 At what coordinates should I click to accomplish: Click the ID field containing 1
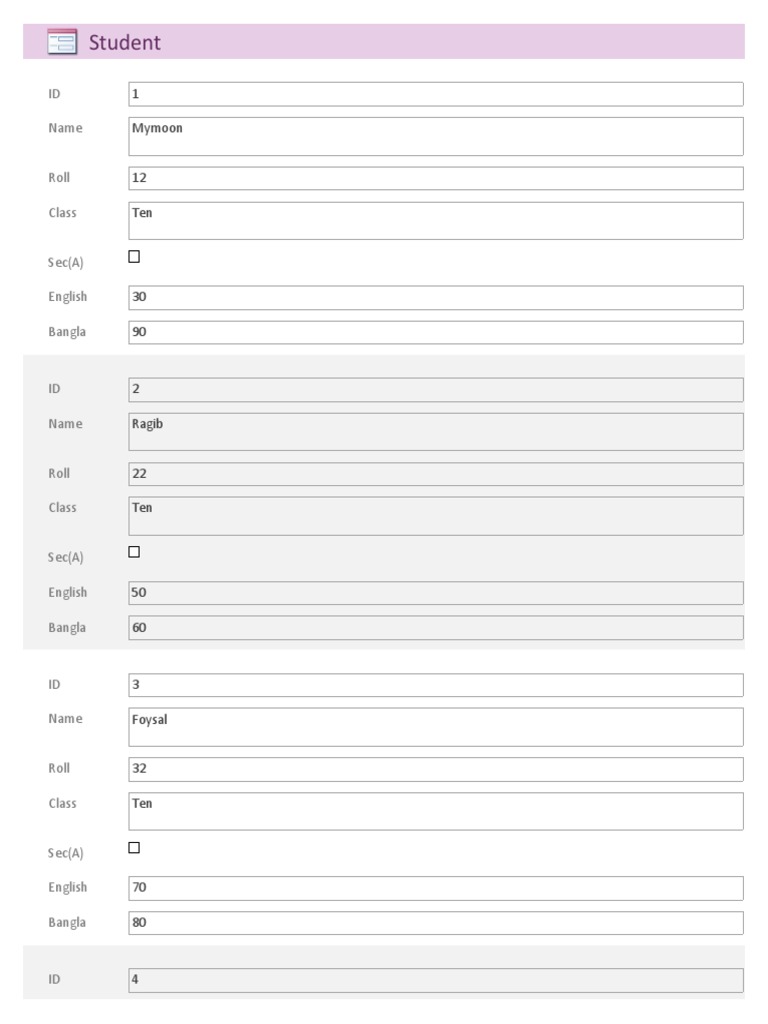tap(436, 94)
